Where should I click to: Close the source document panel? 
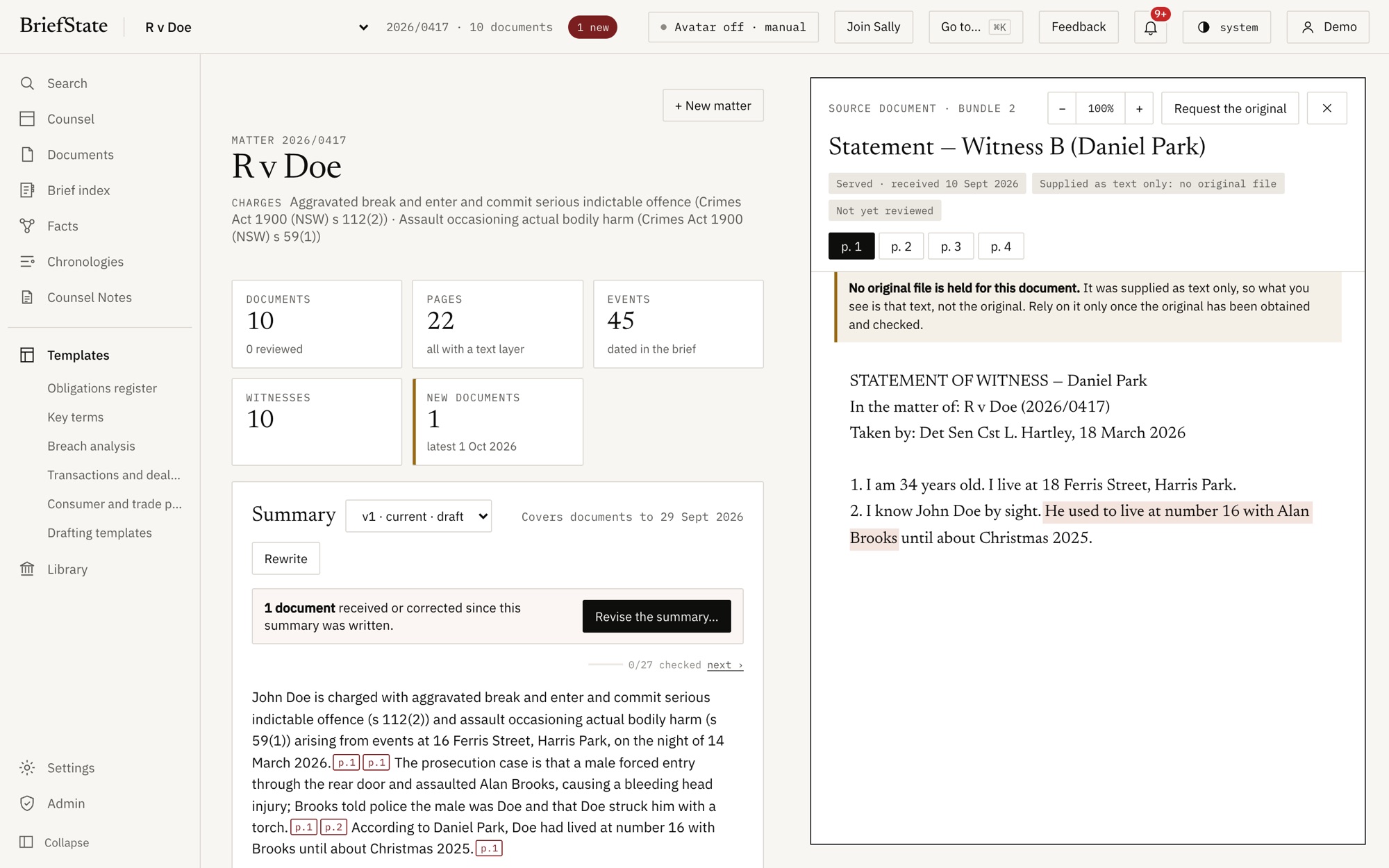tap(1326, 108)
